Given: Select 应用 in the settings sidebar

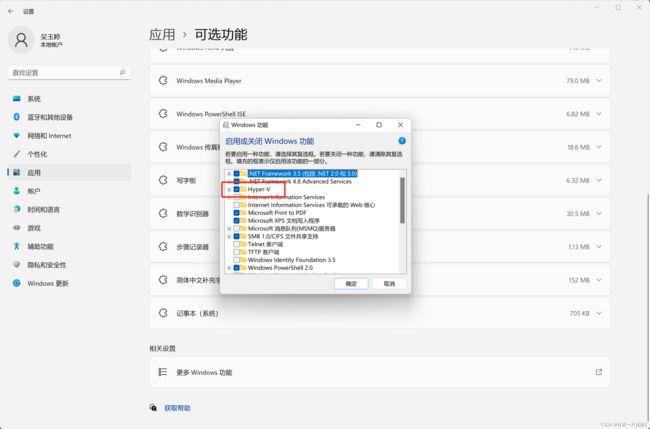Looking at the screenshot, I should (69, 172).
